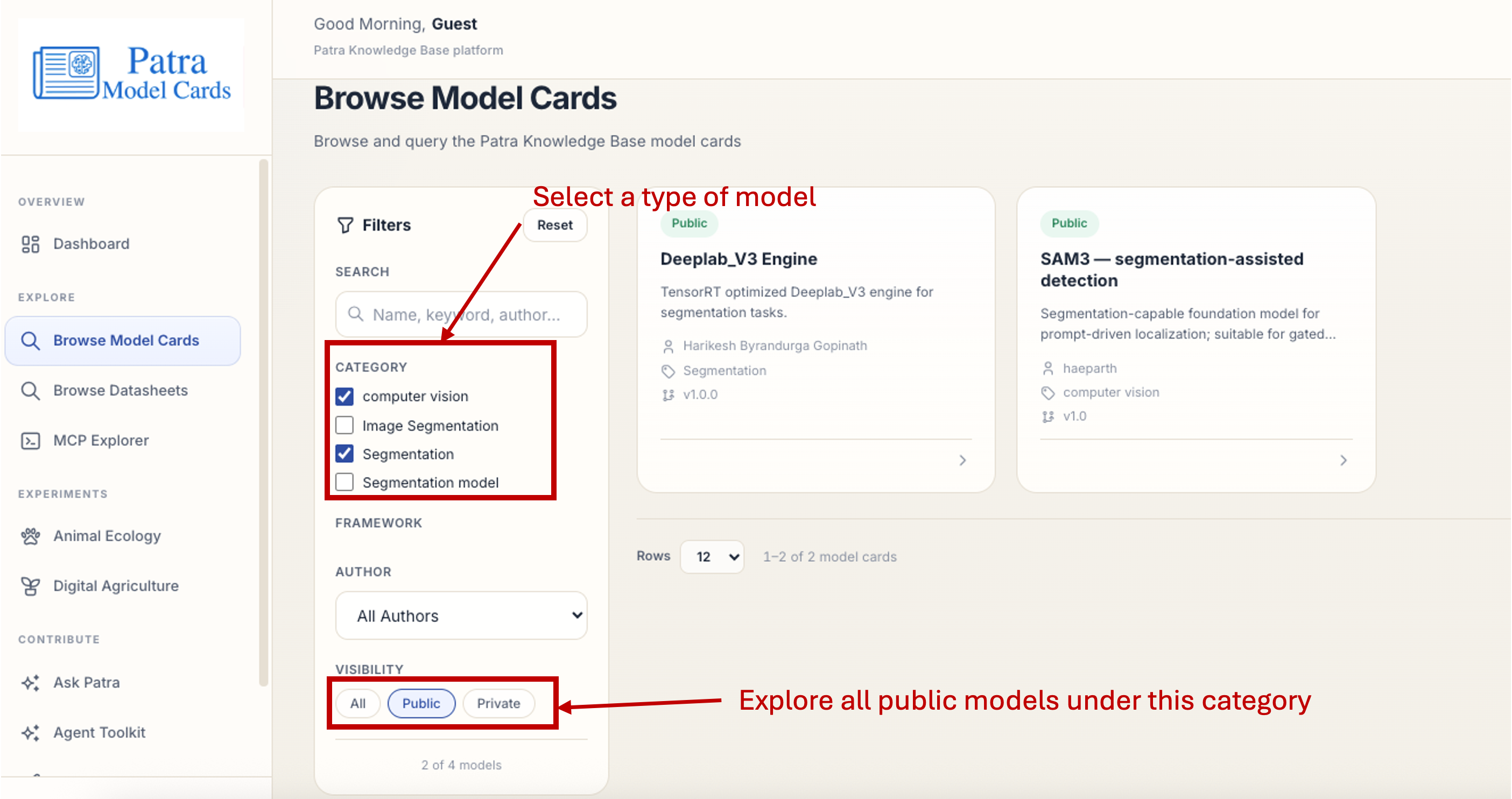Click the MCP Explorer terminal icon

(x=31, y=441)
